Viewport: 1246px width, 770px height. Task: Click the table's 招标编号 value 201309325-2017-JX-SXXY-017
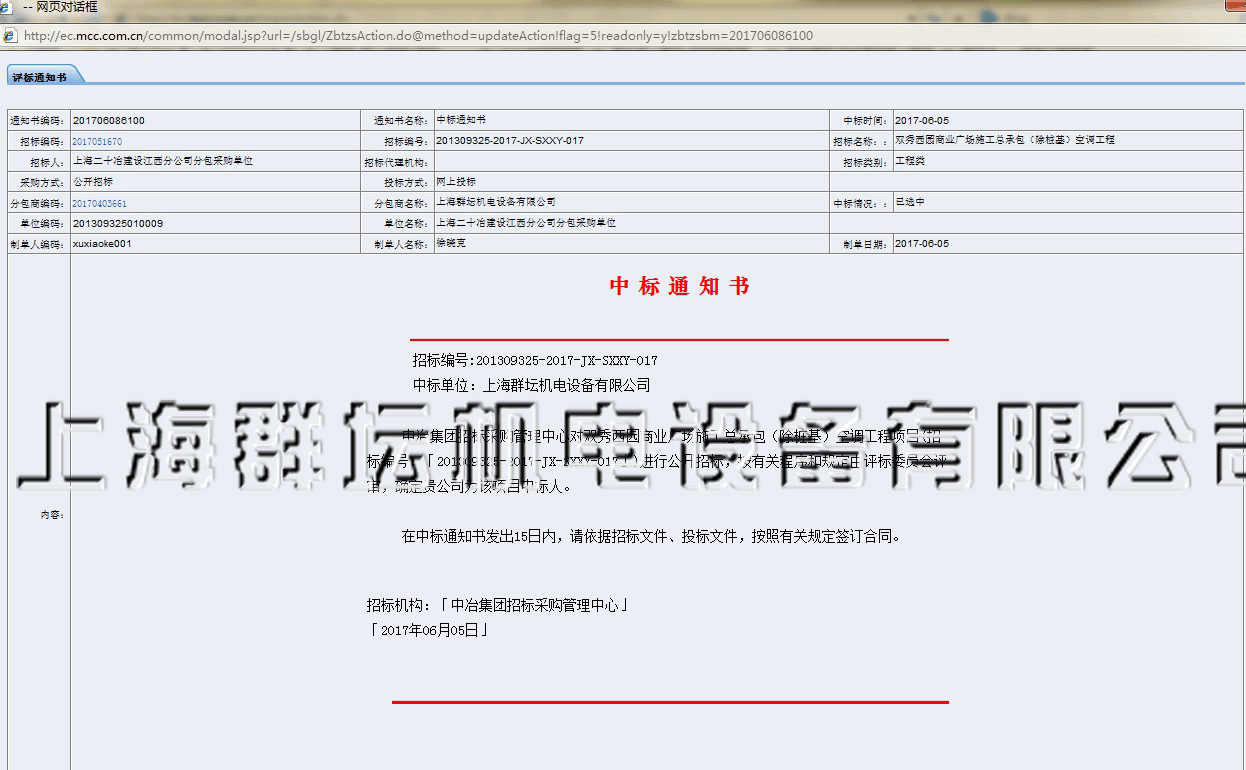(510, 141)
